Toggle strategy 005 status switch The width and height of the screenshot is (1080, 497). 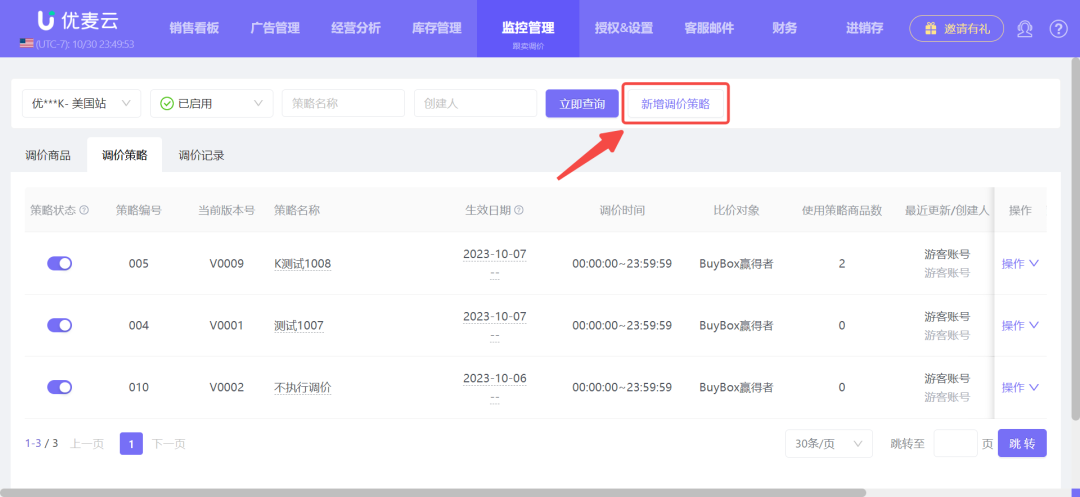point(60,264)
